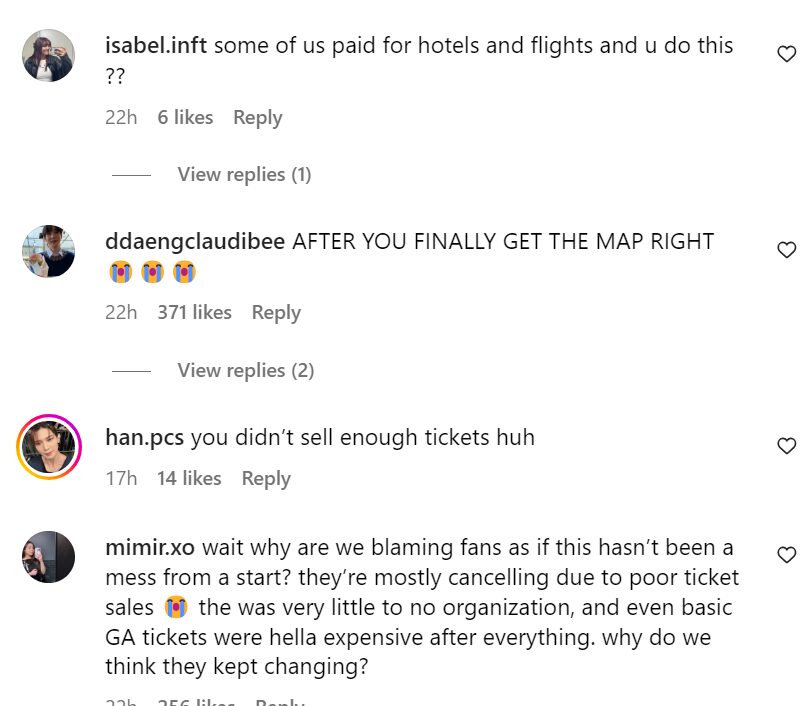The width and height of the screenshot is (810, 706).
Task: Open ddaengclaudibee's profile avatar
Action: 48,251
